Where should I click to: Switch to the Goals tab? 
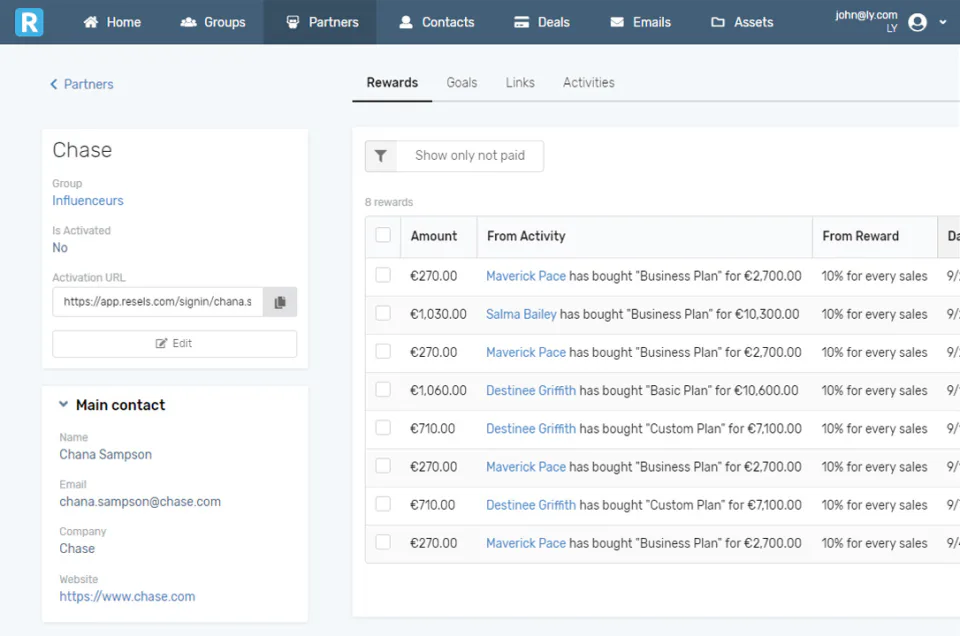click(x=462, y=83)
